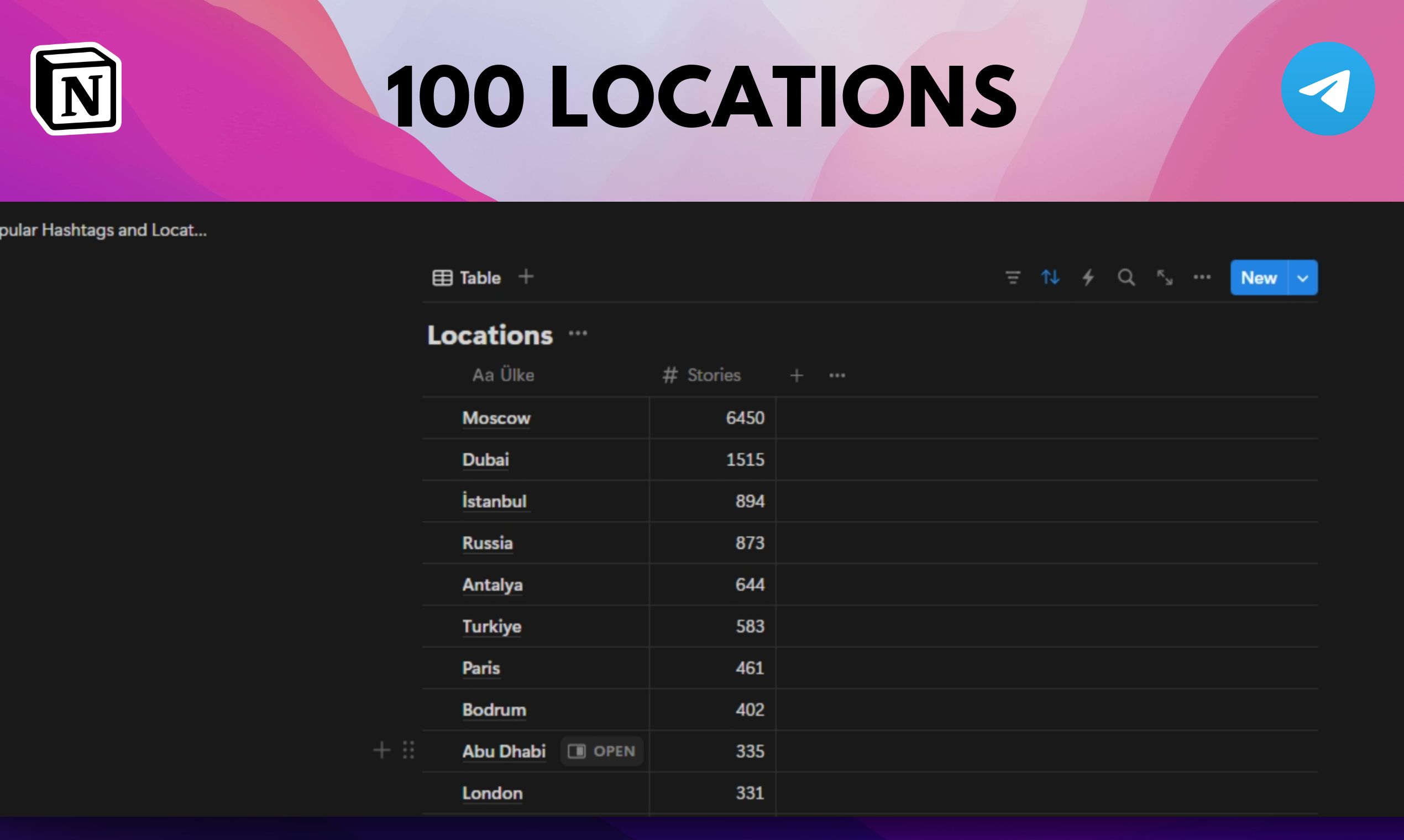The image size is (1404, 840).
Task: Add a property with column plus
Action: coord(797,375)
